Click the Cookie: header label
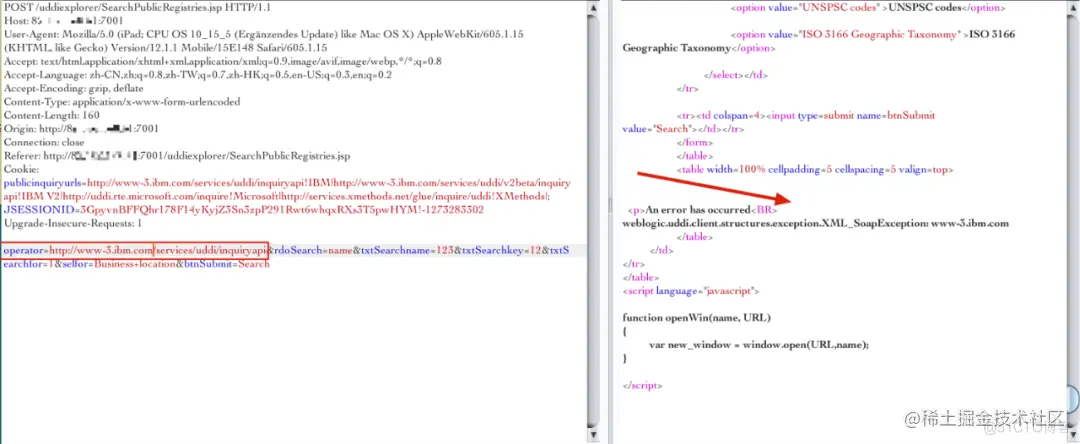This screenshot has width=1080, height=444. 21,169
